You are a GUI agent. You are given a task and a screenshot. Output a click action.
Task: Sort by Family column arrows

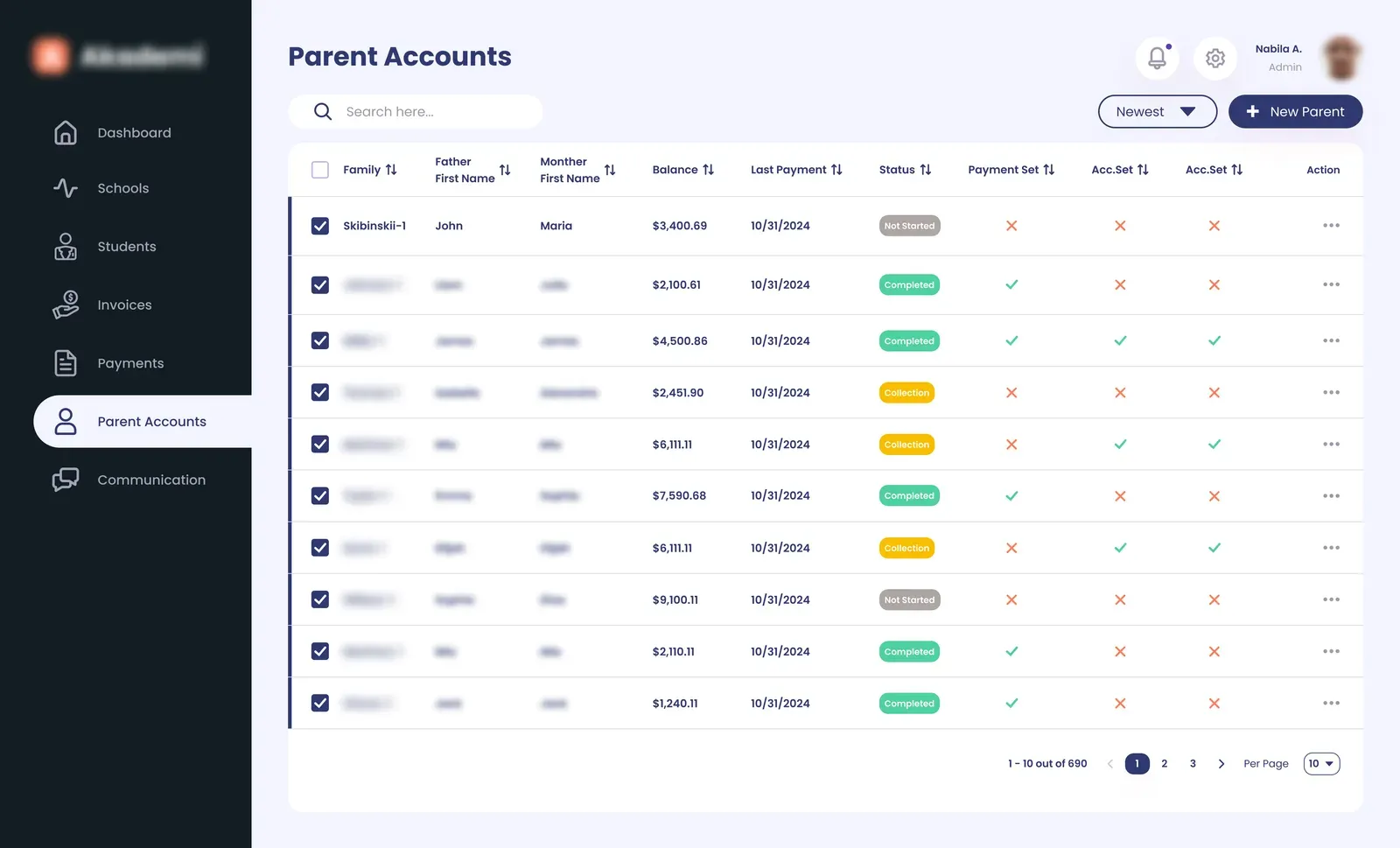pos(391,170)
